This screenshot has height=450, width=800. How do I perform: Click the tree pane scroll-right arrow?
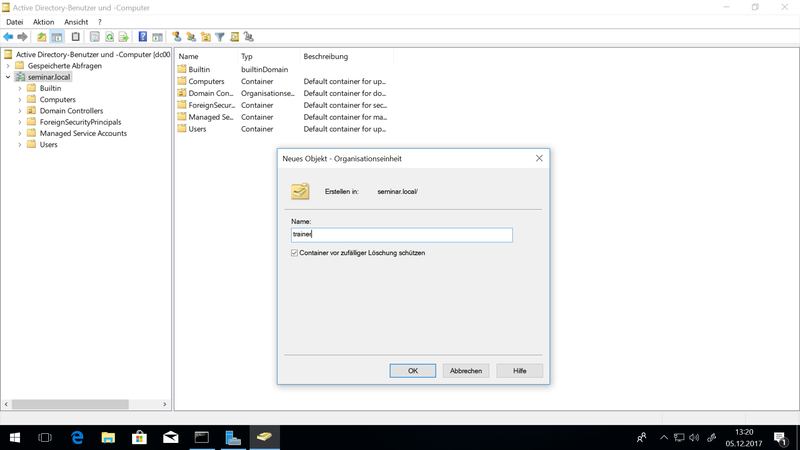(x=165, y=404)
